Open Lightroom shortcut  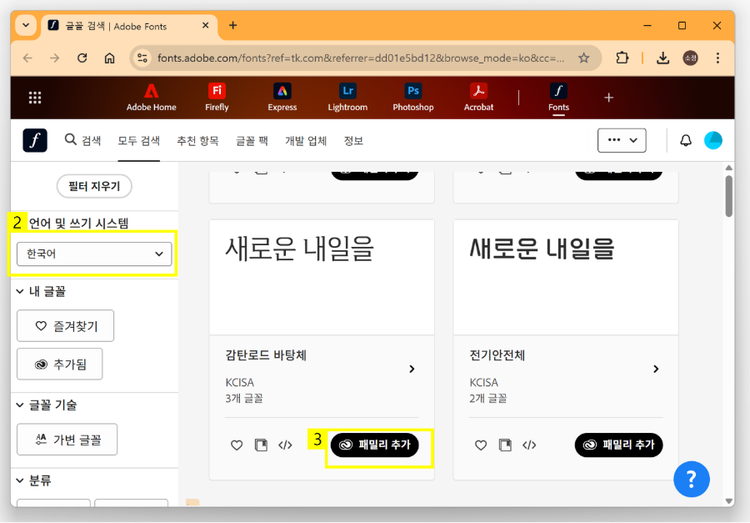(x=348, y=98)
